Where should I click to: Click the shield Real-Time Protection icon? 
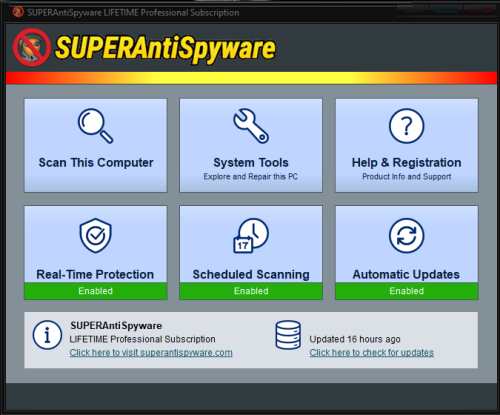click(x=96, y=236)
